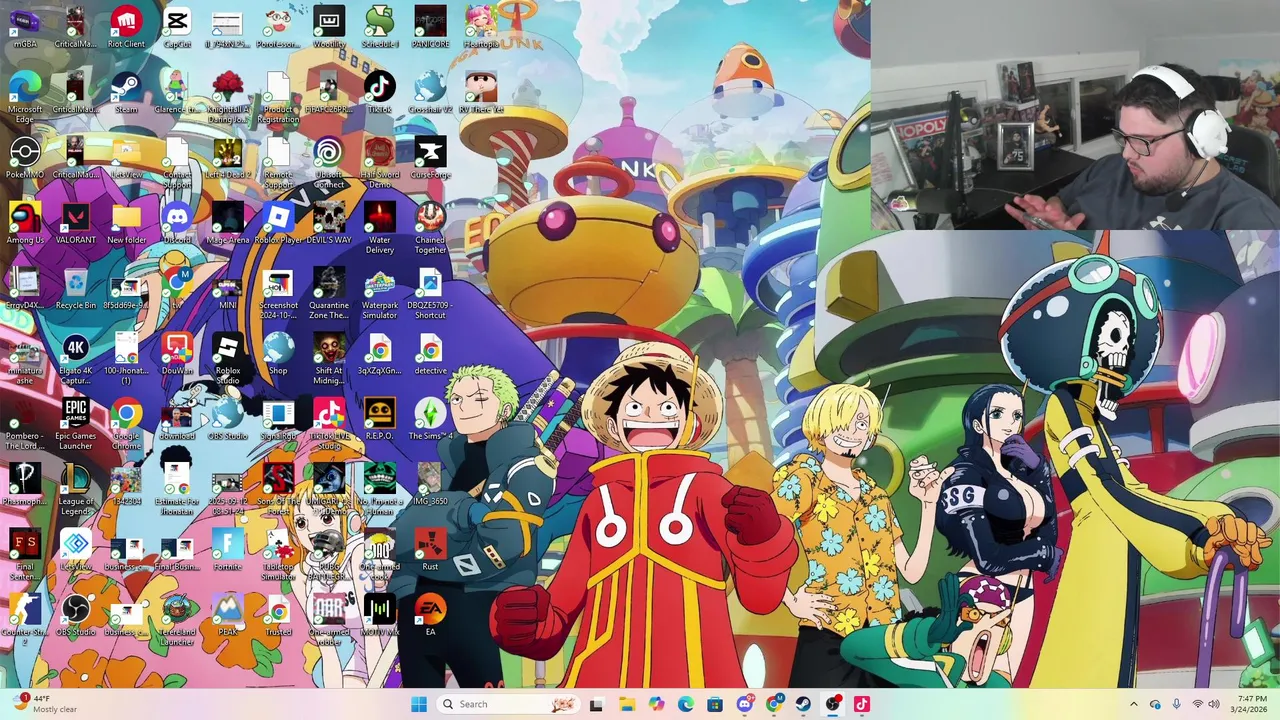Select the Waterpark Simulator desktop icon
1280x720 pixels.
coord(380,294)
